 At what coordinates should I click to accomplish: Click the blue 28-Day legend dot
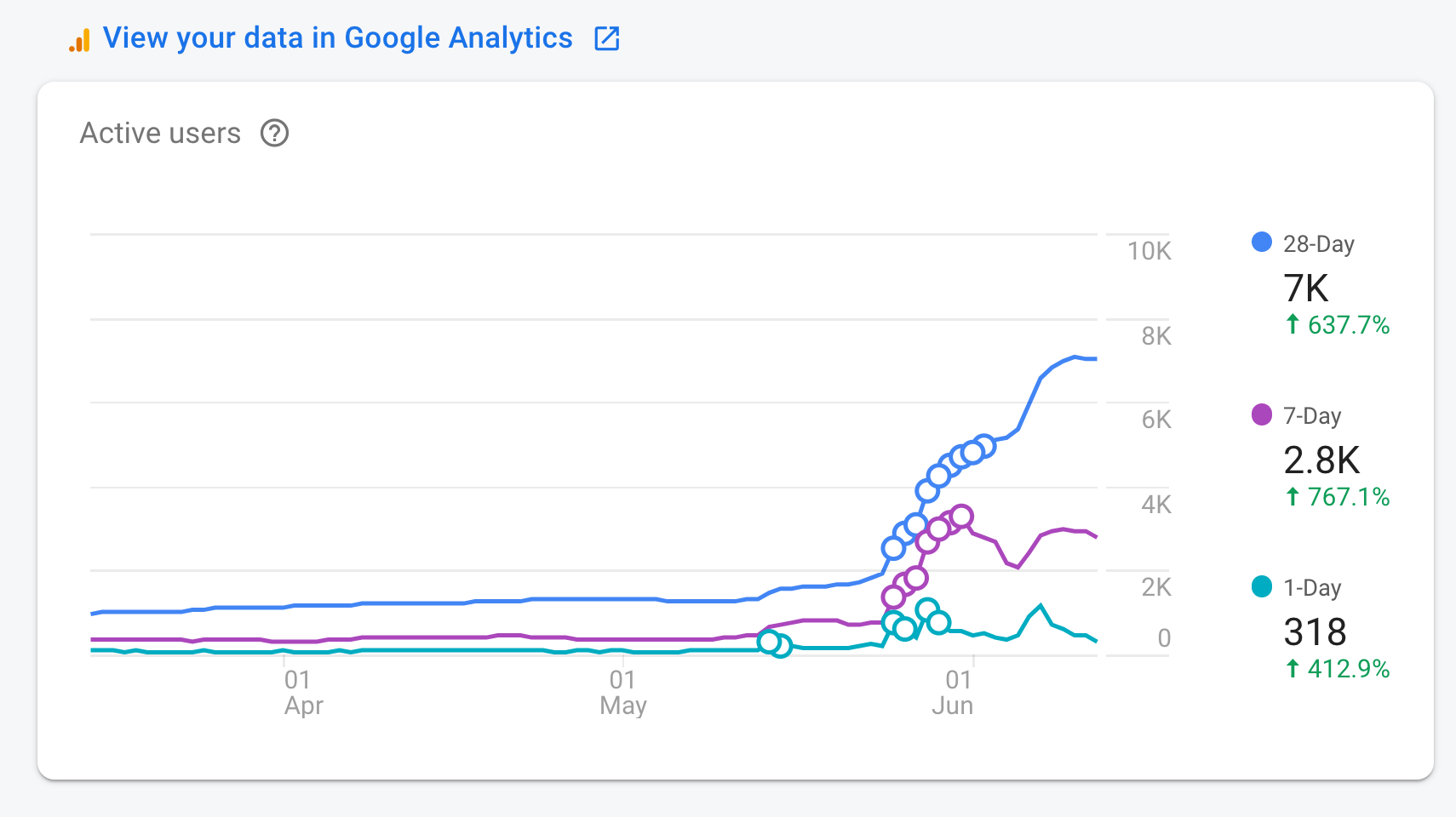tap(1261, 242)
